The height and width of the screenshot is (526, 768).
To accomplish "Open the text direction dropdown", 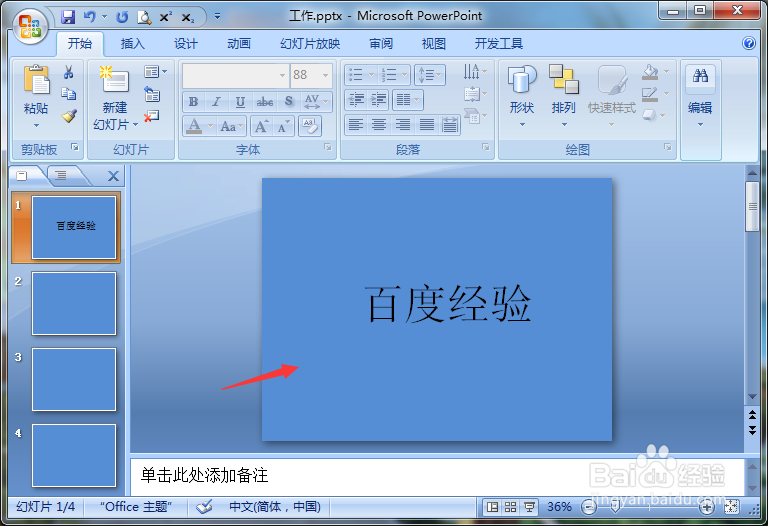I will (475, 72).
